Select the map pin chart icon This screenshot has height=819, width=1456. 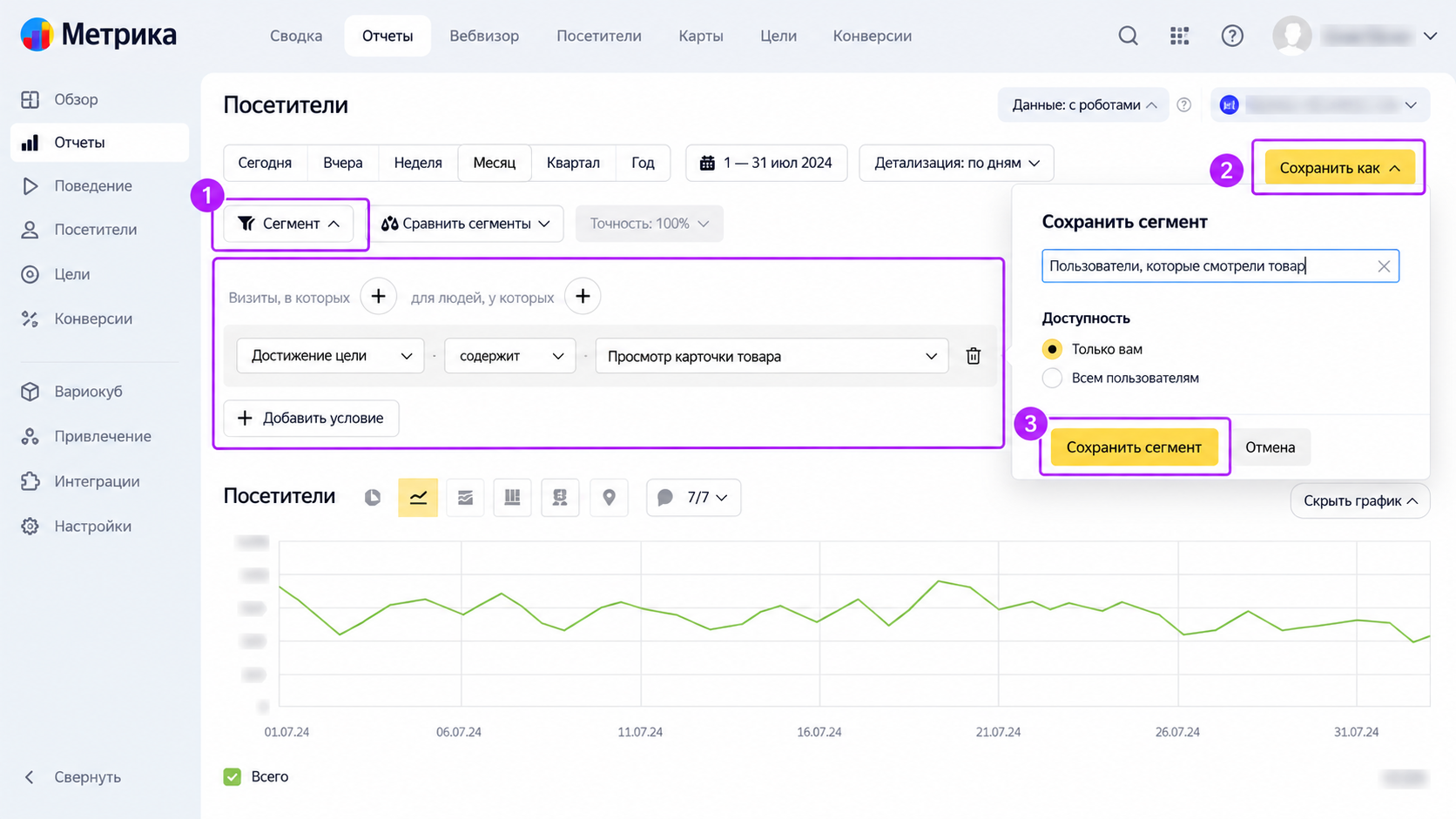[x=609, y=497]
